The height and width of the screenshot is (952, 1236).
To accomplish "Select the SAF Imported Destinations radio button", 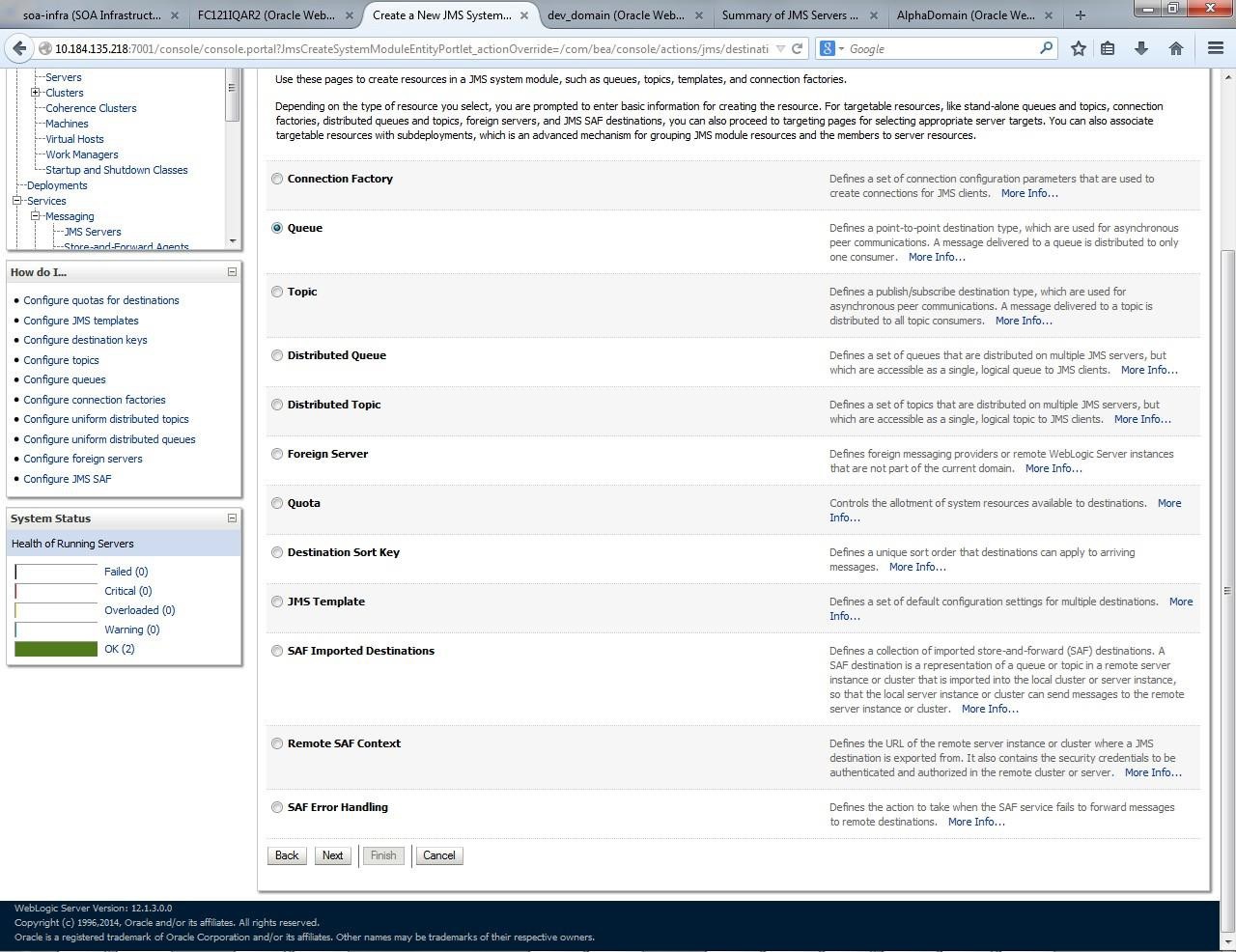I will 277,651.
